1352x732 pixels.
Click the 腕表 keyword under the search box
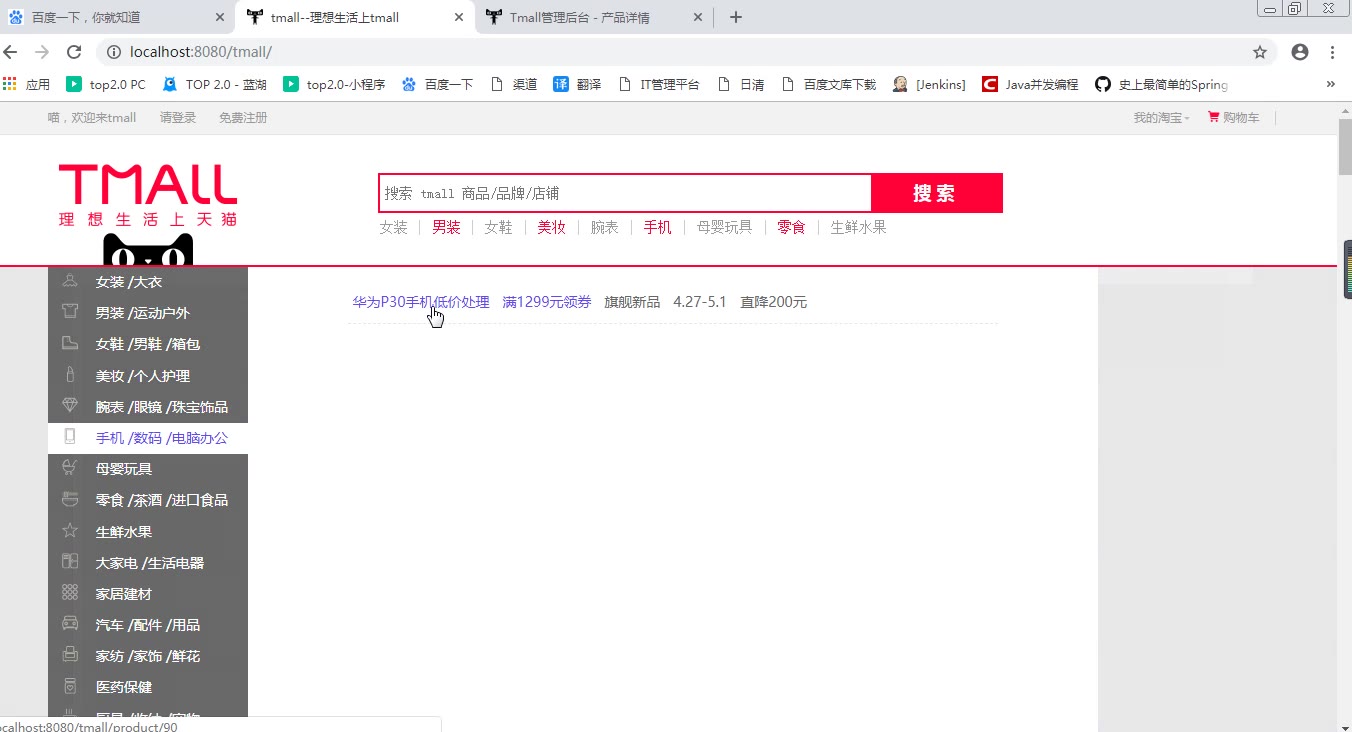tap(604, 227)
